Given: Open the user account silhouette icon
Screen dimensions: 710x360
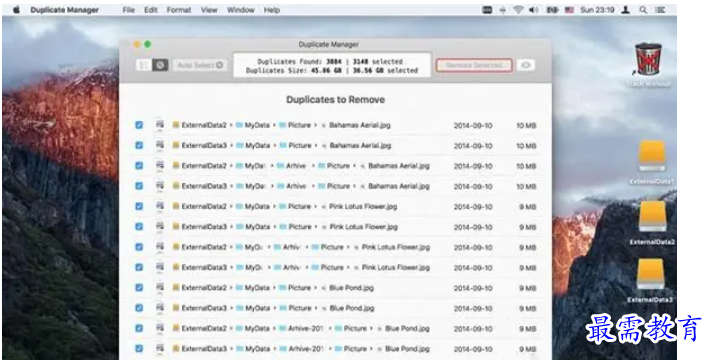Looking at the screenshot, I should click(x=626, y=10).
